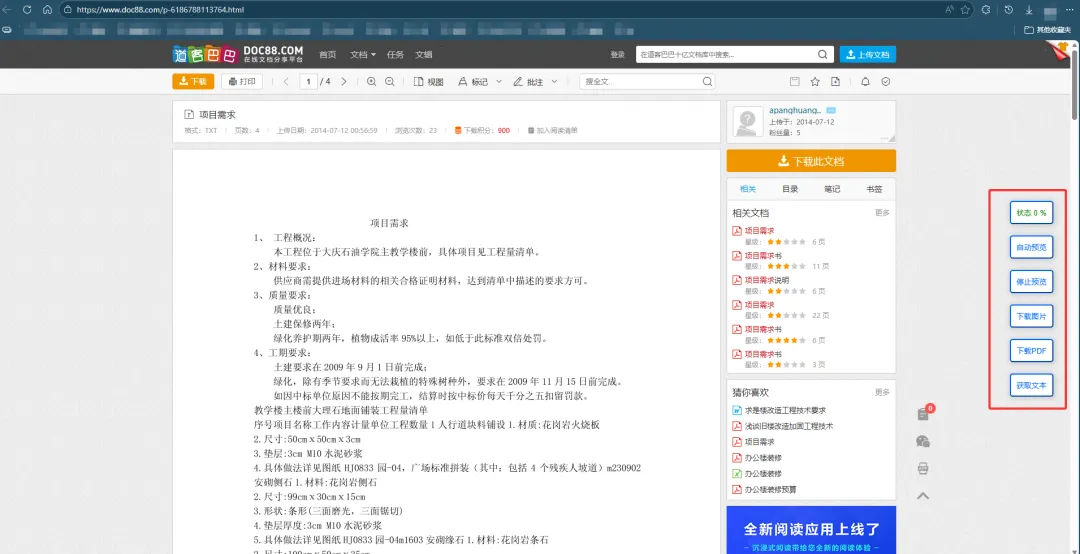Click the reading list icon with red badge
Image resolution: width=1080 pixels, height=554 pixels.
(x=924, y=413)
